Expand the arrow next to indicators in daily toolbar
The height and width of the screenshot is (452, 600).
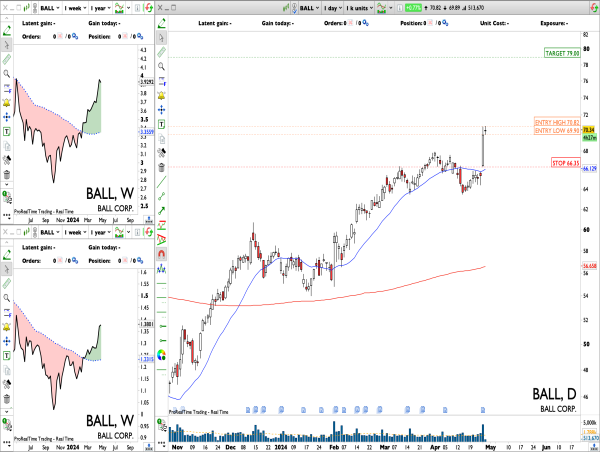[x=391, y=8]
